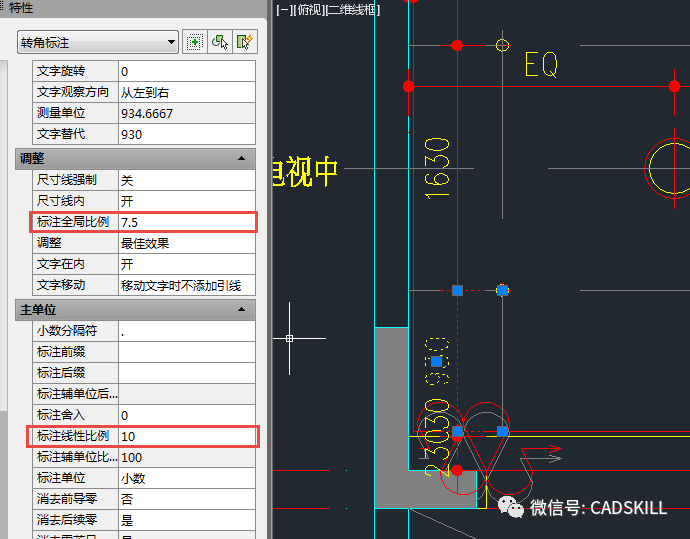Click the 文字移动 value field
Viewport: 690px width, 539px height.
(187, 285)
